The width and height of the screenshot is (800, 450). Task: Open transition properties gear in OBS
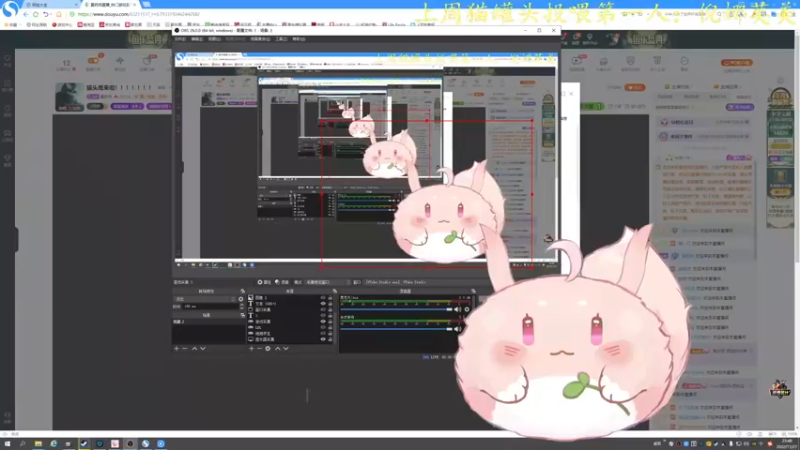[x=241, y=299]
